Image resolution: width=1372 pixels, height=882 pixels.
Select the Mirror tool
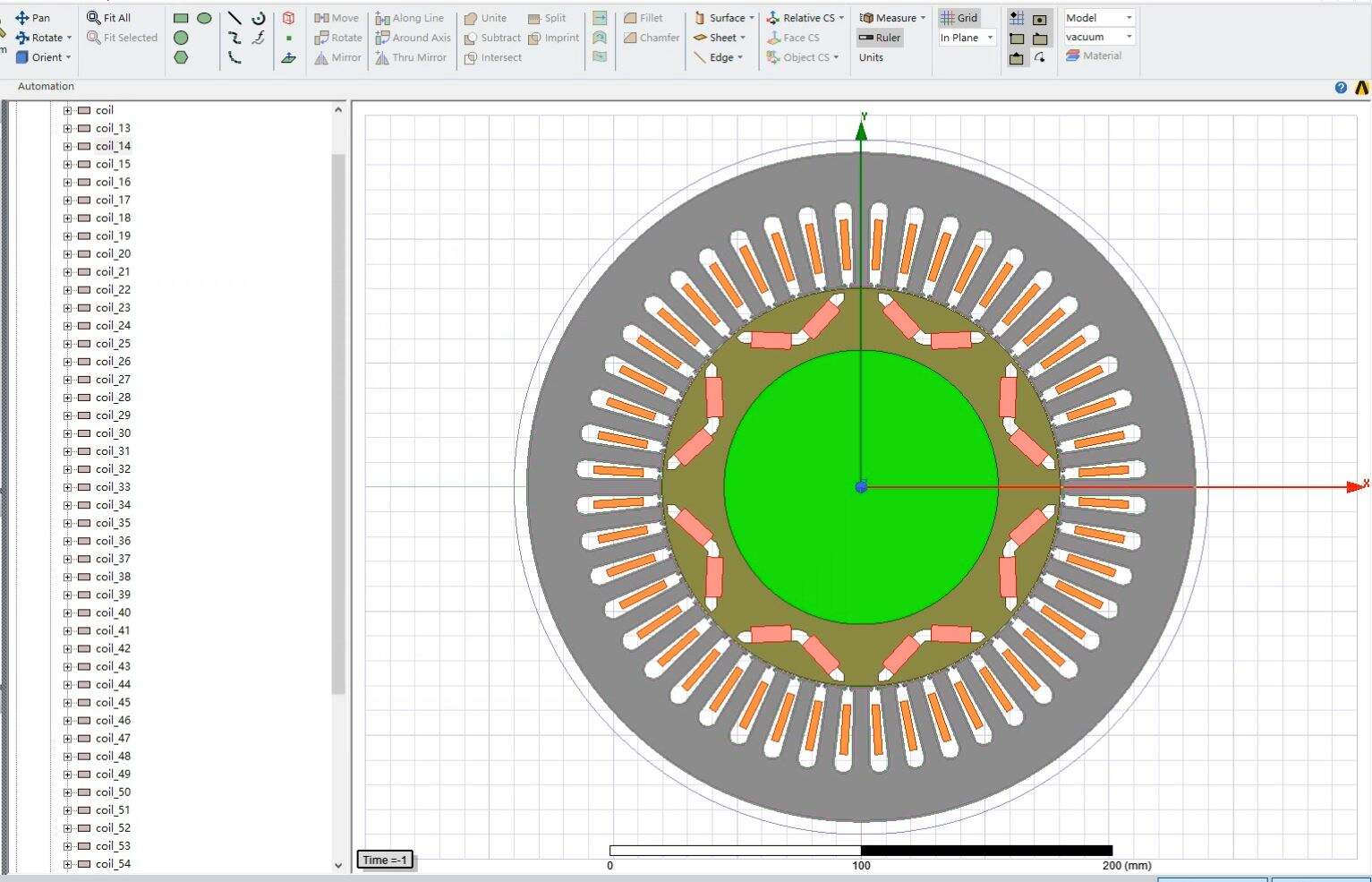point(337,57)
